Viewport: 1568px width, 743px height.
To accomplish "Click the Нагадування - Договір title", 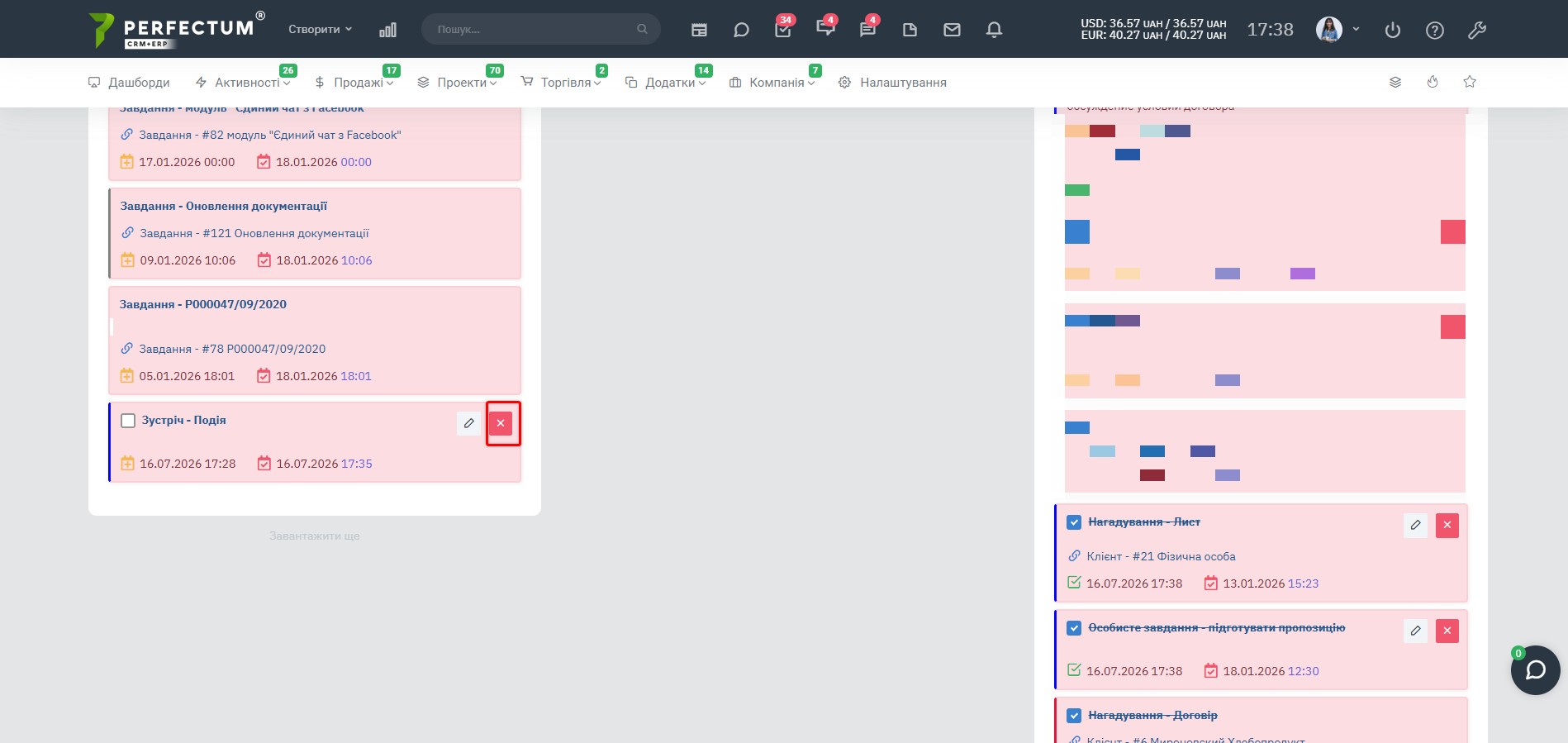I will [x=1152, y=715].
